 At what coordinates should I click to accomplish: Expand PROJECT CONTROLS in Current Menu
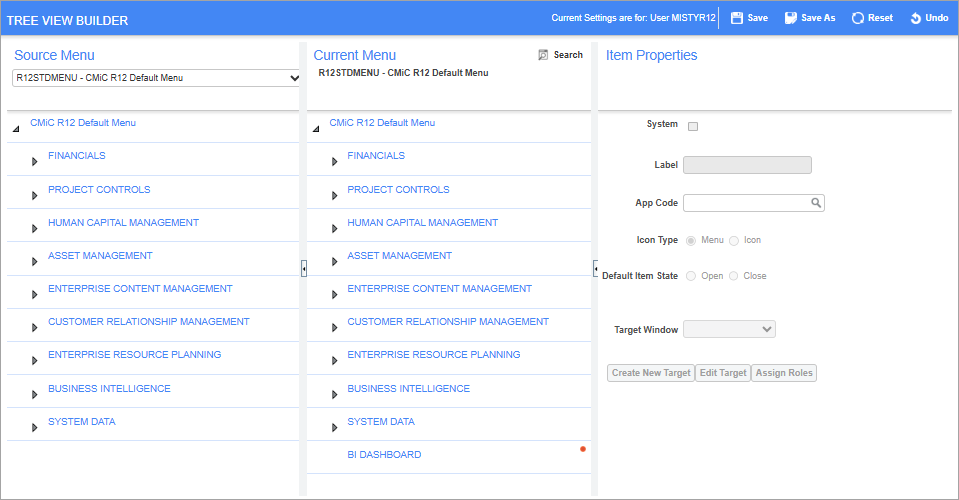[x=334, y=196]
